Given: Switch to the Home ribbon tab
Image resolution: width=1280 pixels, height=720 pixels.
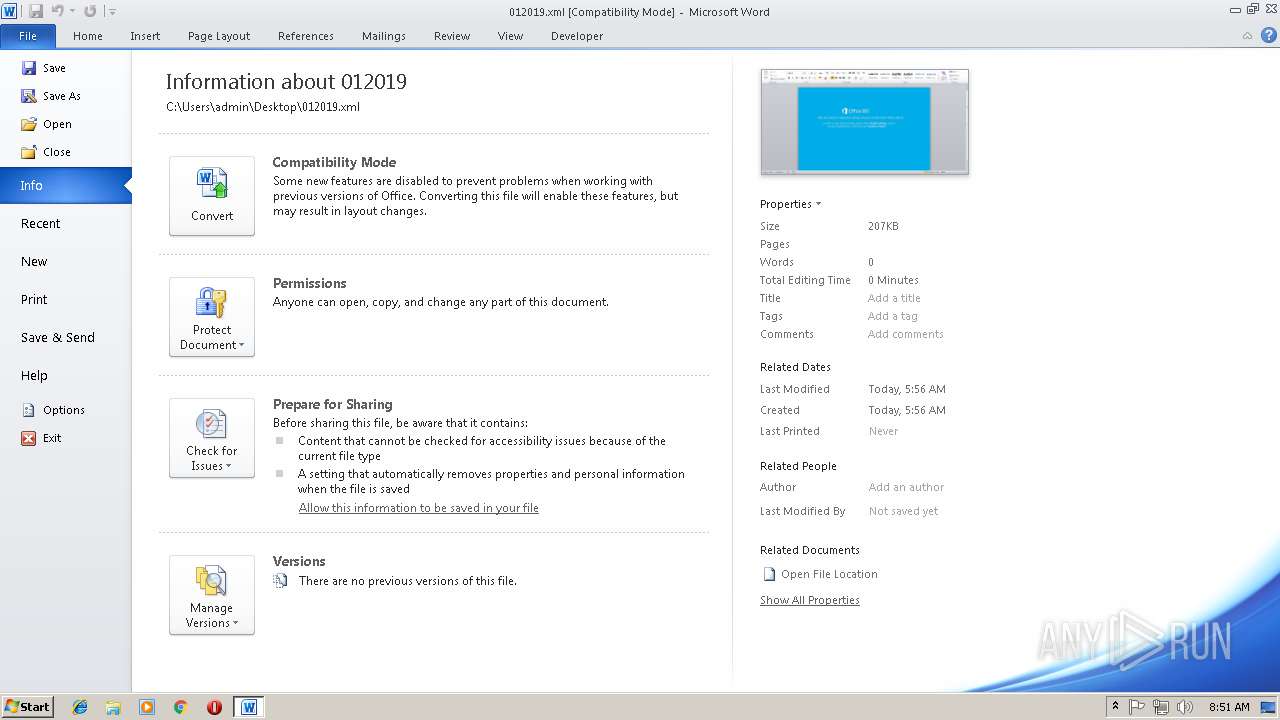Looking at the screenshot, I should pos(88,36).
